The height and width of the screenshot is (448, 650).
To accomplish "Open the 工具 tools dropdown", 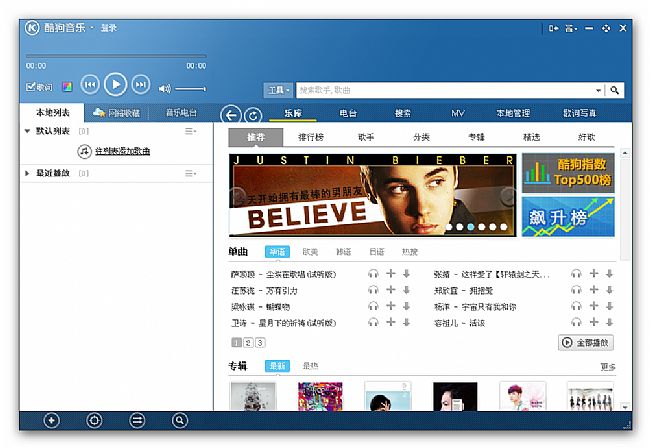I will pyautogui.click(x=278, y=90).
